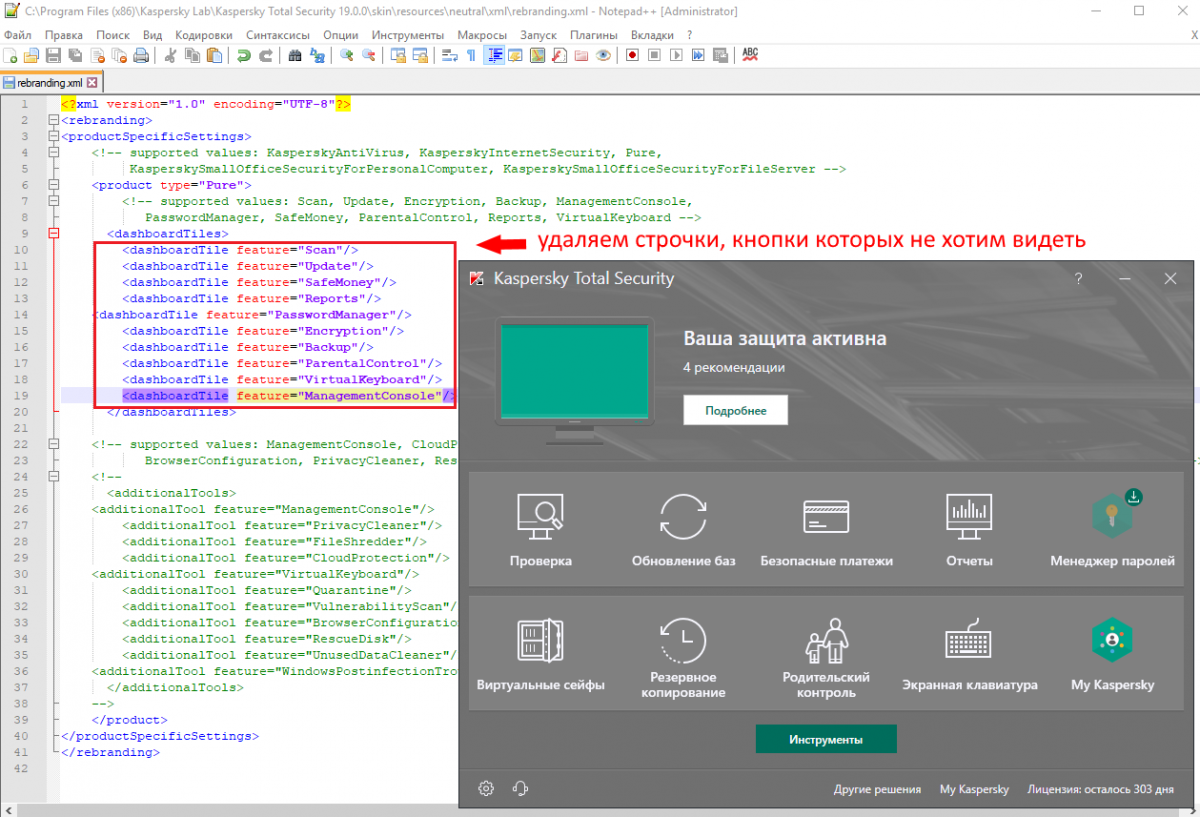Image resolution: width=1200 pixels, height=817 pixels.
Task: Open the Кодировки menu
Action: [x=203, y=35]
